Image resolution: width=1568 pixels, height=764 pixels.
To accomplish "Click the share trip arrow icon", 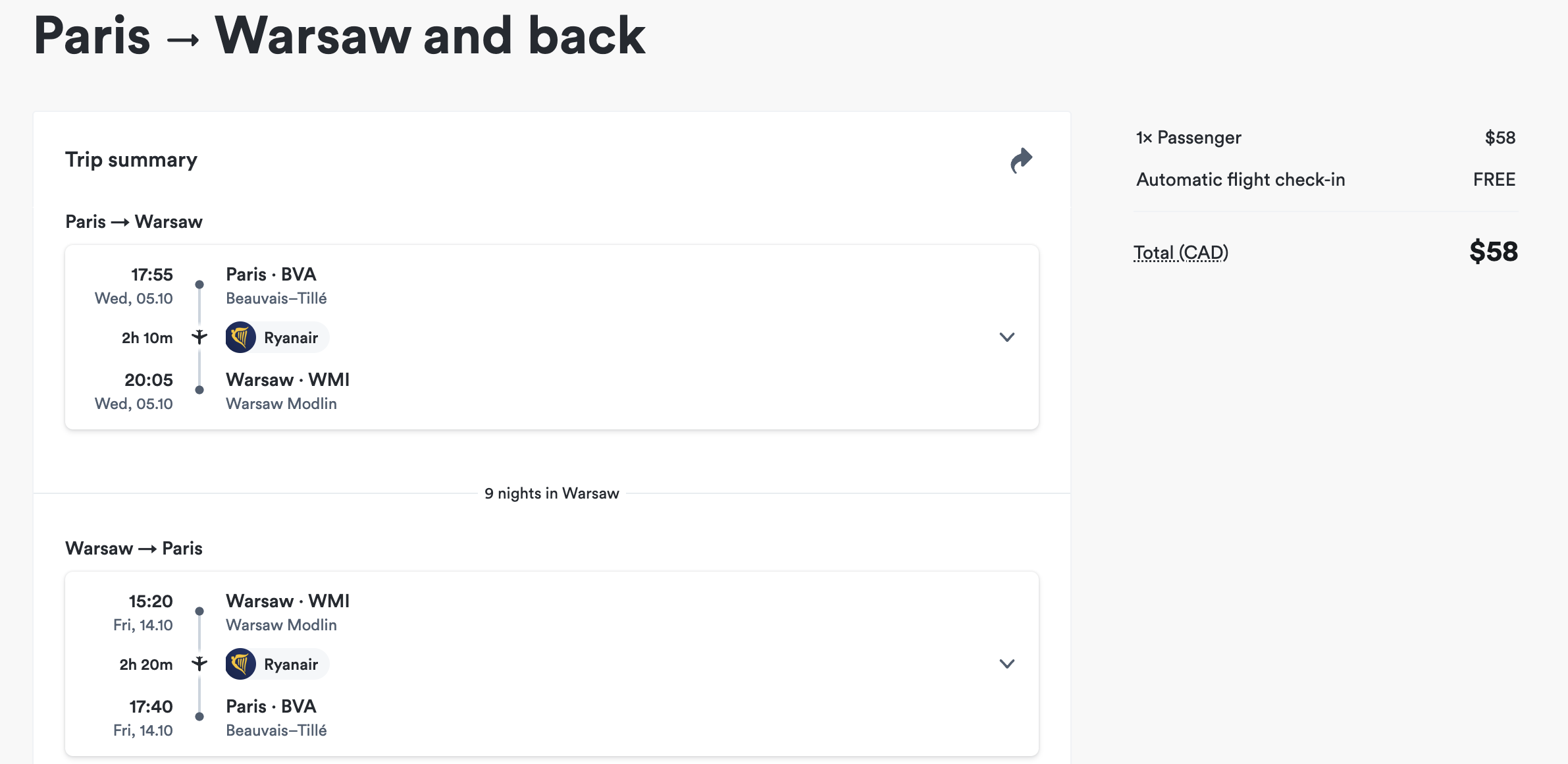I will pyautogui.click(x=1021, y=160).
